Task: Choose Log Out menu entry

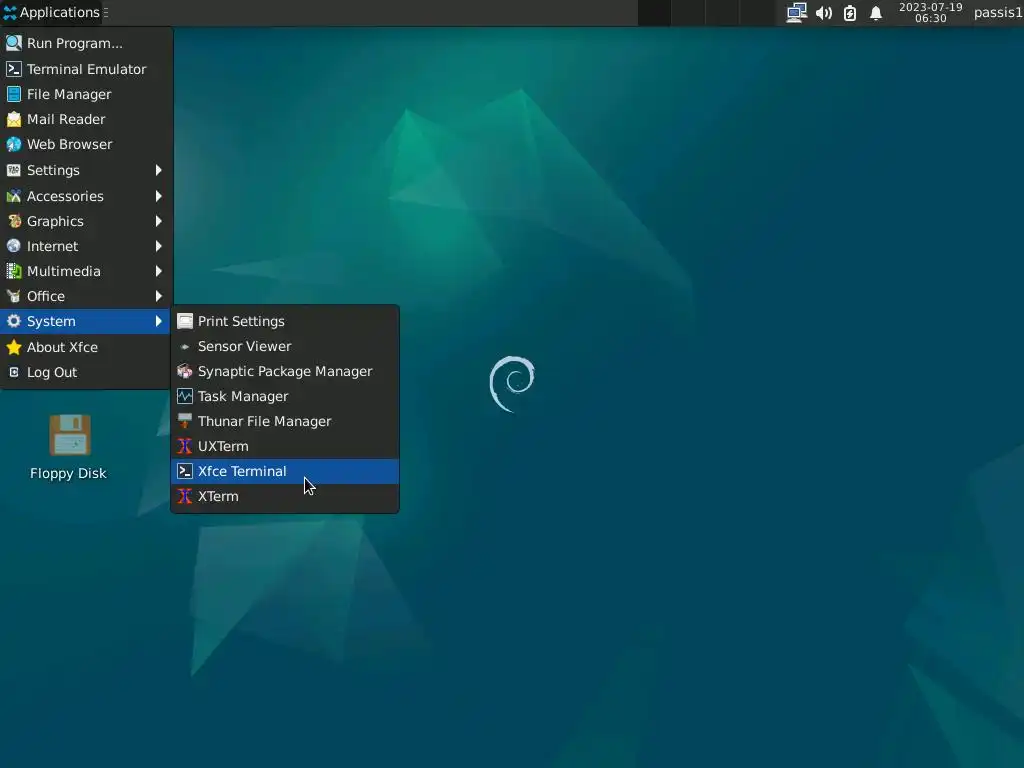Action: coord(86,372)
